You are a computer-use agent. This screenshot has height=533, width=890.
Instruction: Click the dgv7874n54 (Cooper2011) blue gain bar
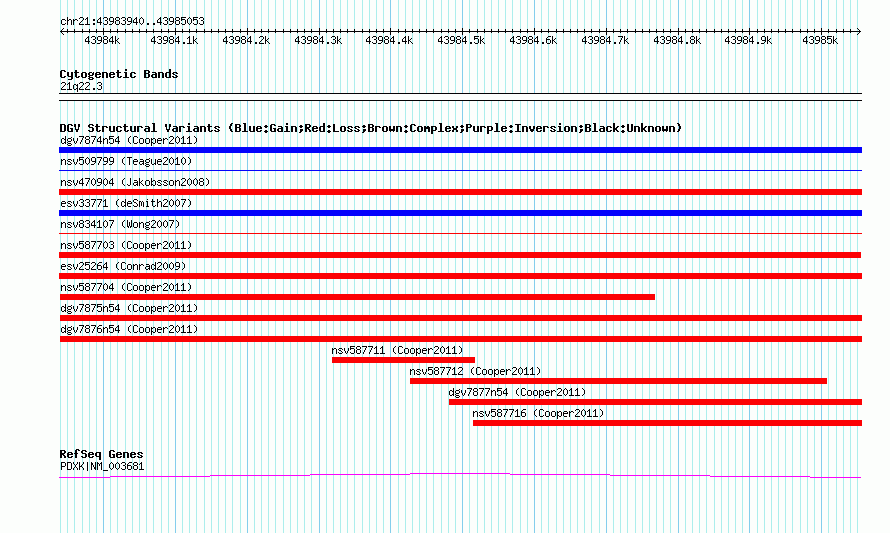tap(460, 150)
